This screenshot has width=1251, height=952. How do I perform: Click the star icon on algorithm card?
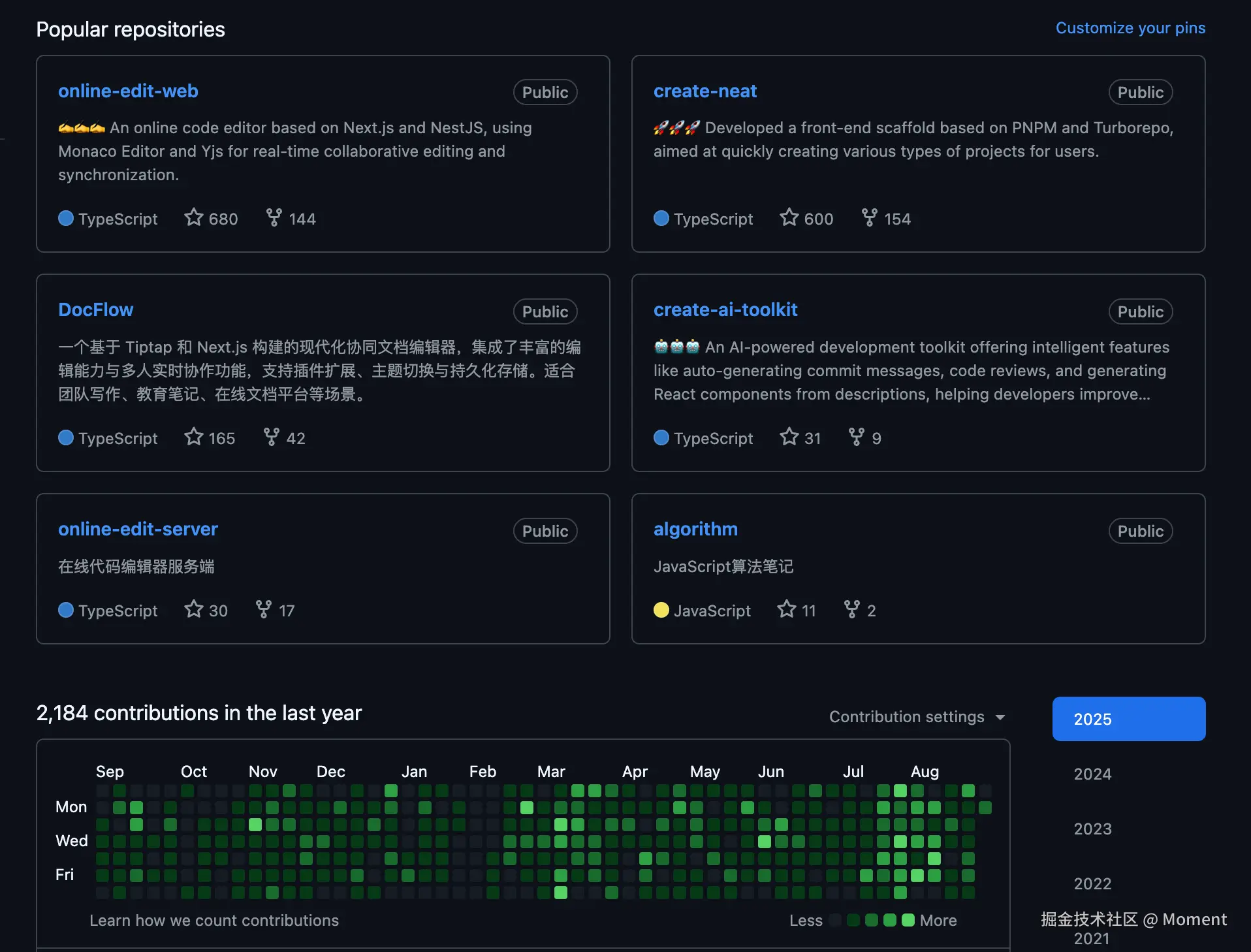click(x=787, y=609)
